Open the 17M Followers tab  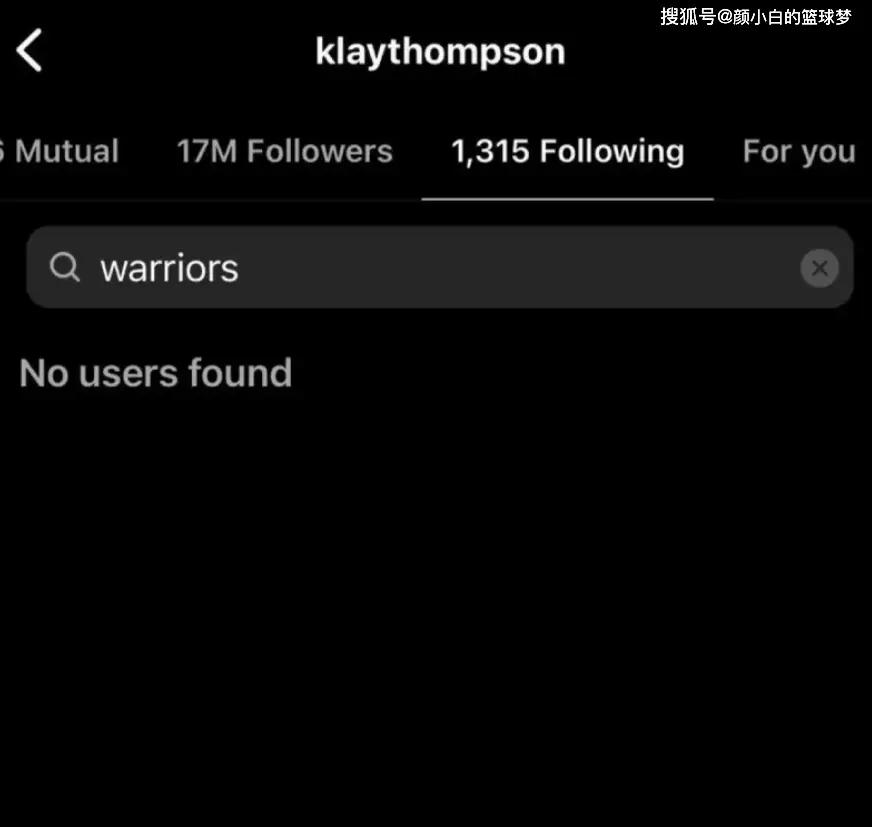(x=285, y=151)
